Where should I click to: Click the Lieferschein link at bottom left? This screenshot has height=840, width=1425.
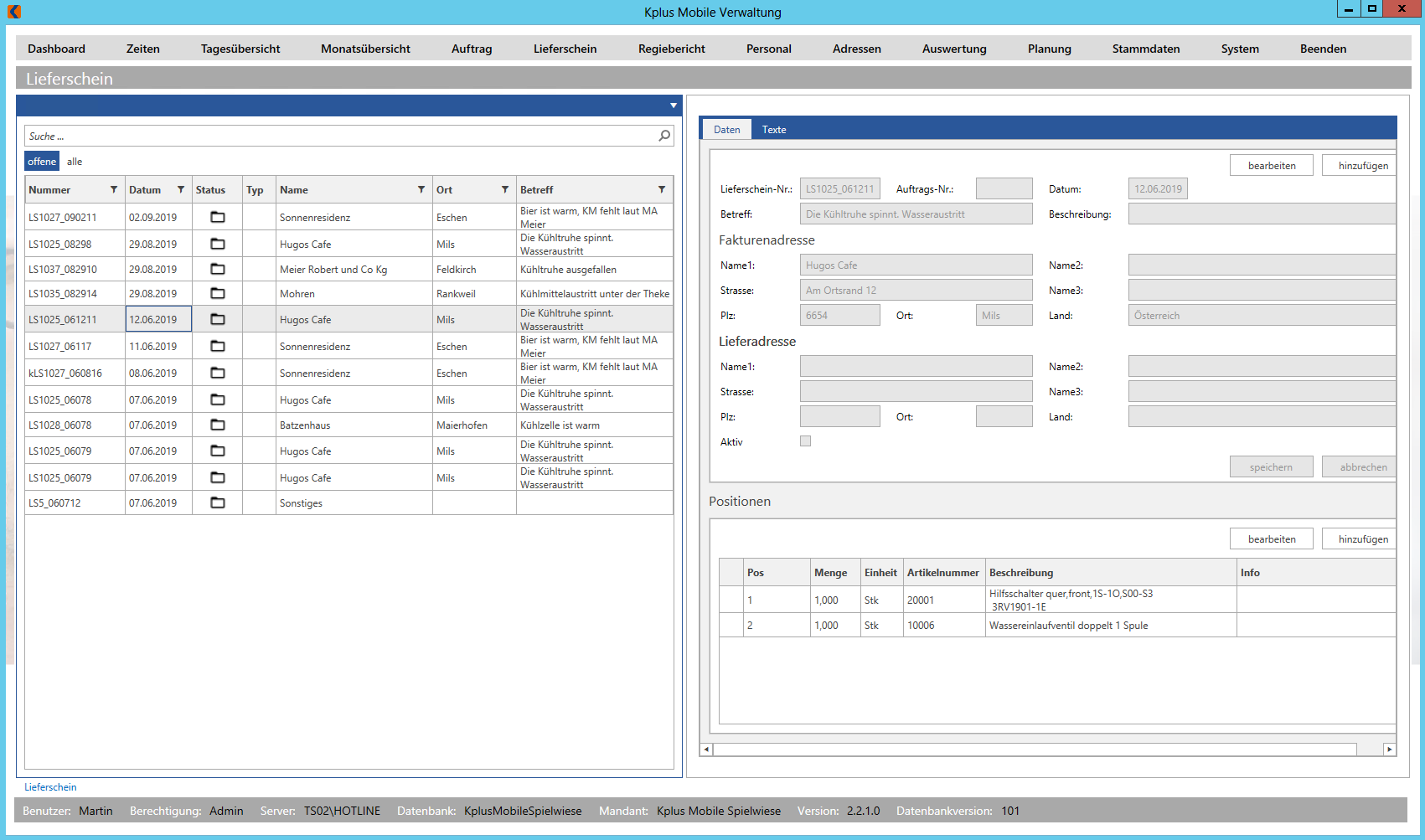click(x=50, y=786)
